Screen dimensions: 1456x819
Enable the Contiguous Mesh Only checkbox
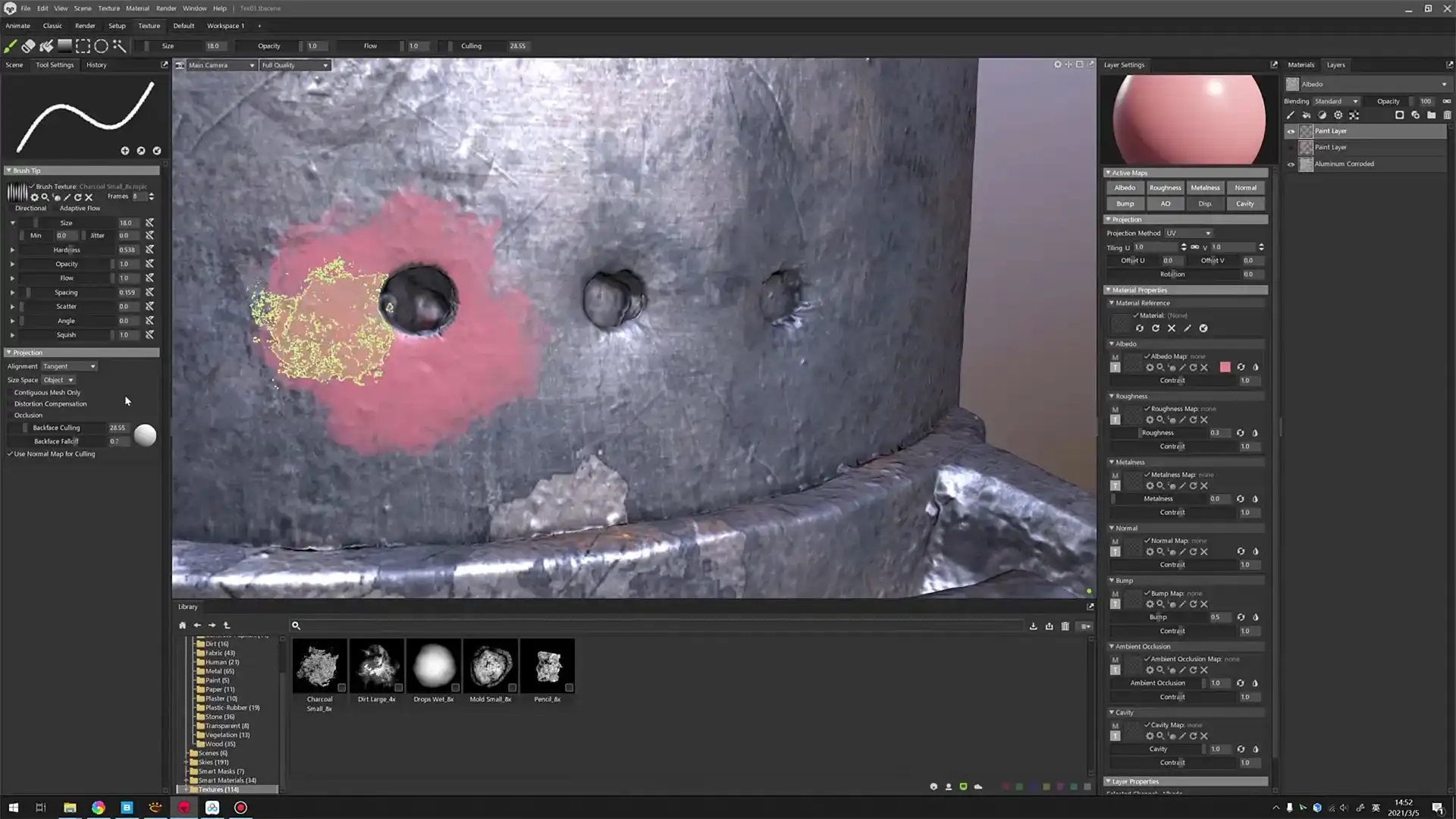(x=8, y=392)
